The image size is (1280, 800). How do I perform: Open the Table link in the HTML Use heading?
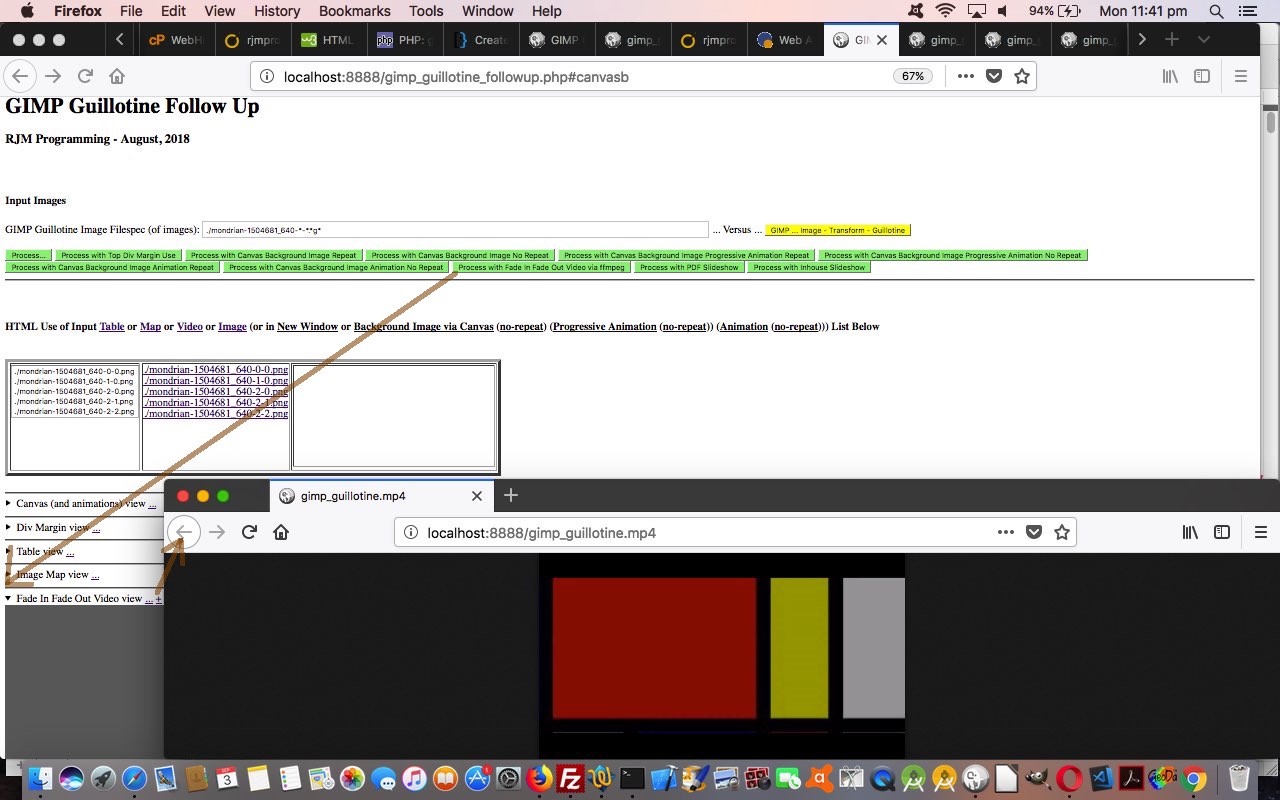pos(112,326)
